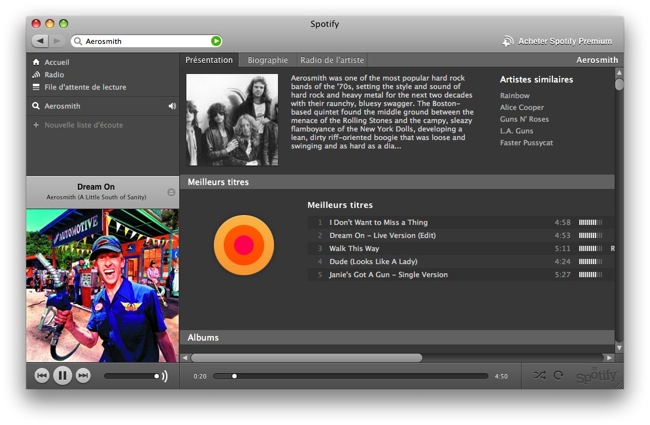Click the magnifier icon in the search field
The width and height of the screenshot is (650, 425).
(x=78, y=41)
